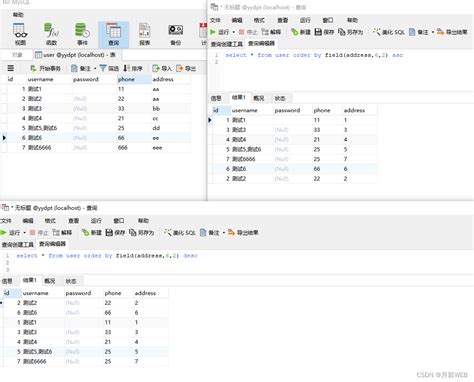Select the 测试5,测试6 cell in top-right results
The height and width of the screenshot is (382, 474).
click(x=251, y=149)
